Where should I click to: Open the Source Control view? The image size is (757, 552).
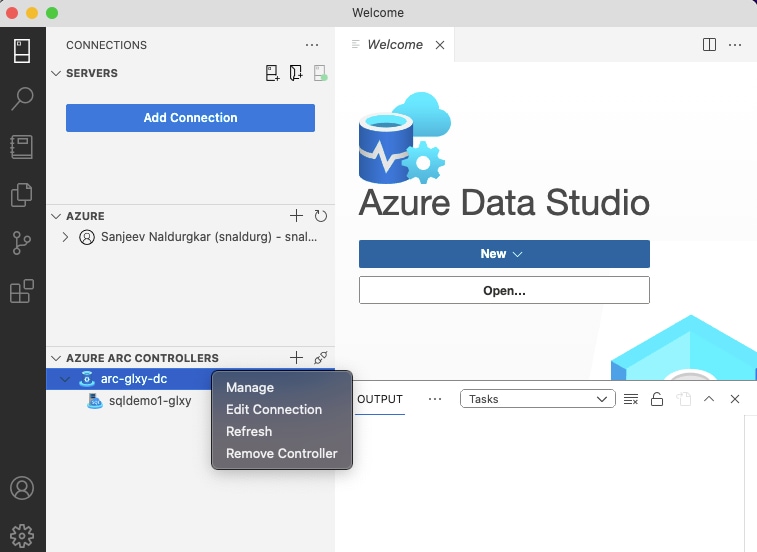[x=22, y=243]
